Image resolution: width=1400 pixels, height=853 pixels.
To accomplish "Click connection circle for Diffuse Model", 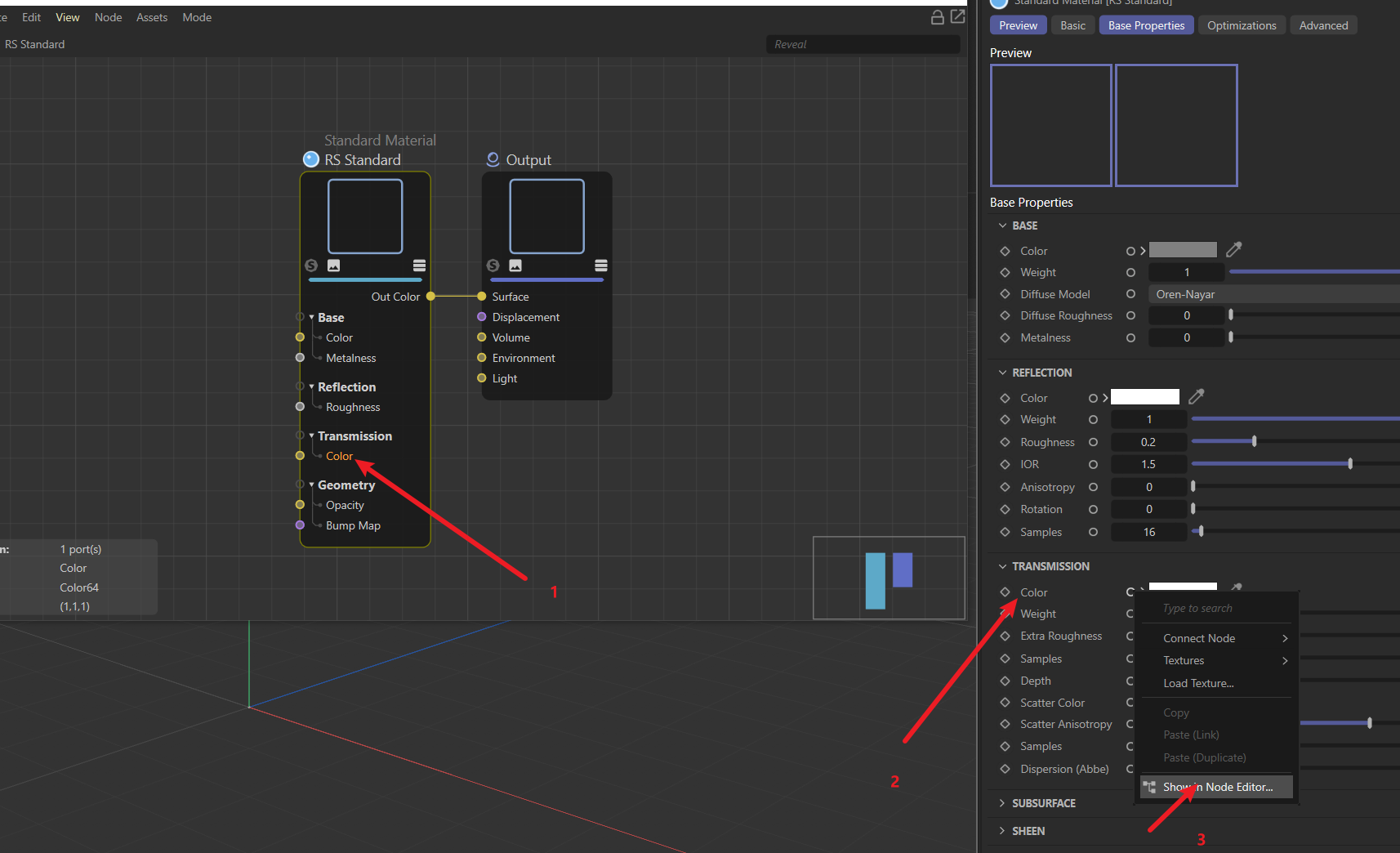I will 1130,294.
